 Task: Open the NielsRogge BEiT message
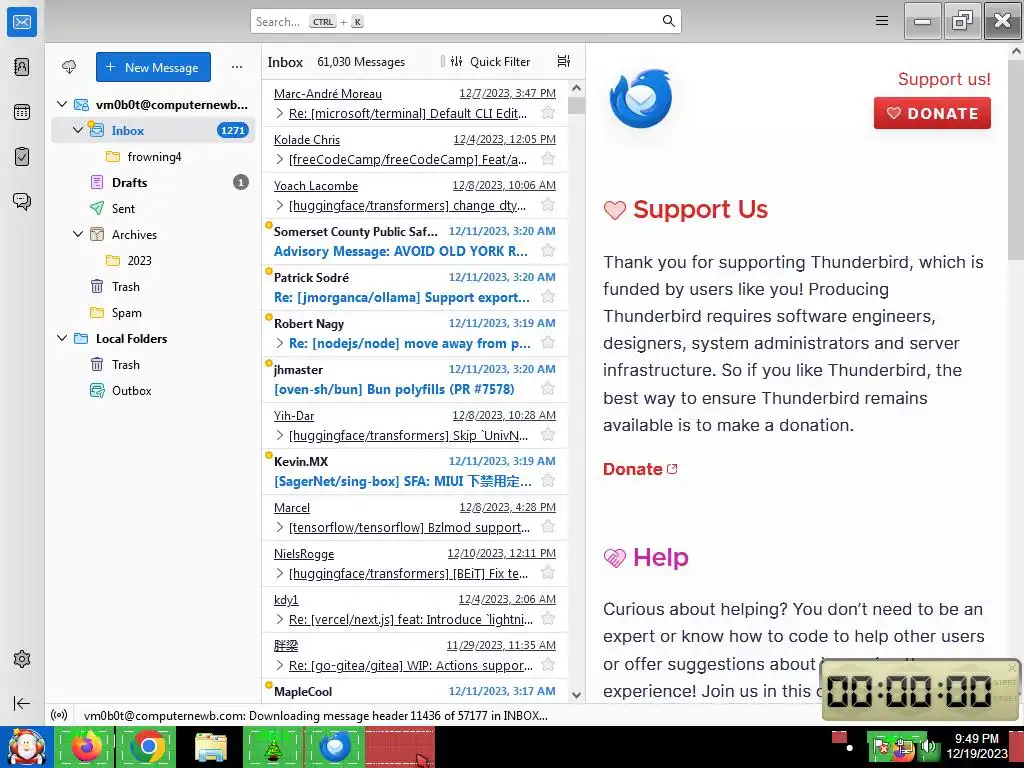pos(415,564)
